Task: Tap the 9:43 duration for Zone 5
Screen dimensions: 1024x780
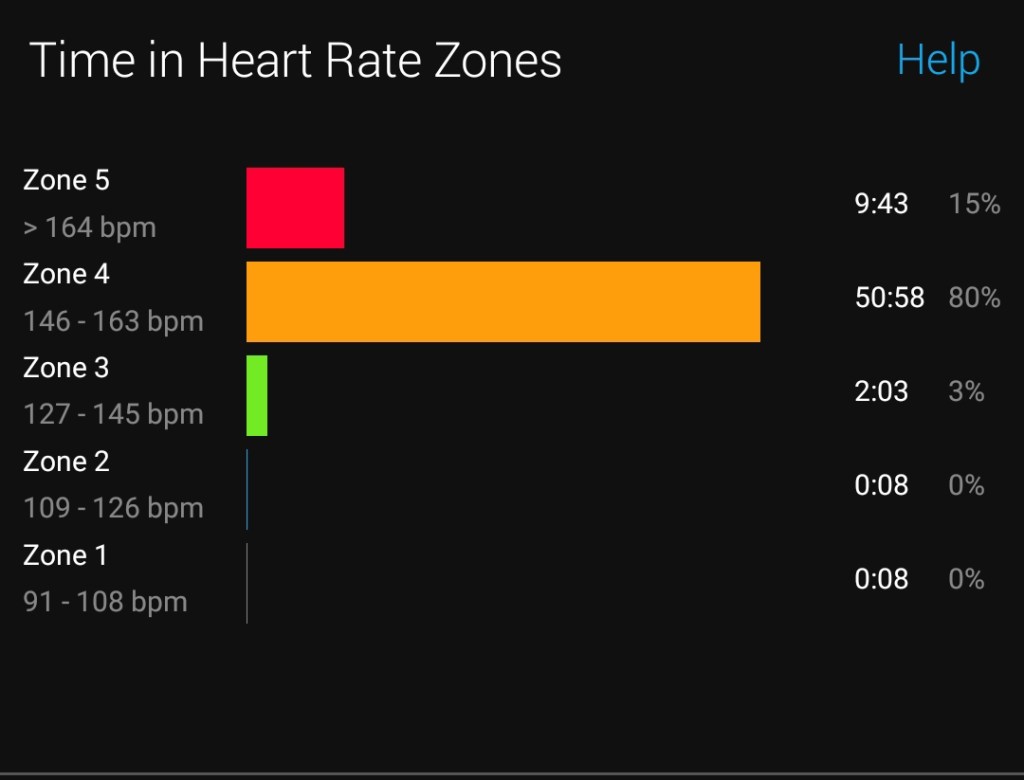Action: click(x=881, y=204)
